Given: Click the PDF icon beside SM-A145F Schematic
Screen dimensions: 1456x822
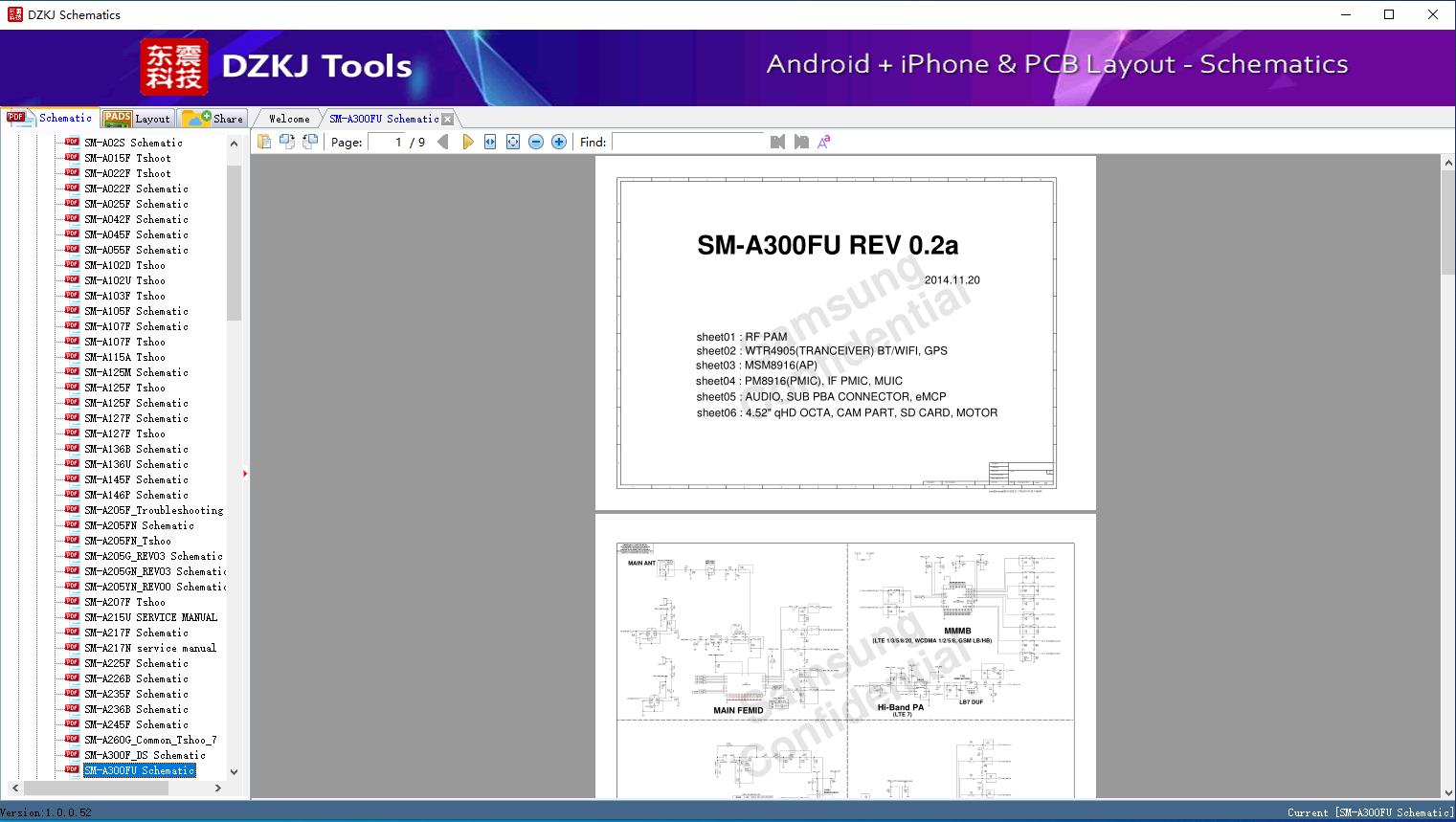Looking at the screenshot, I should click(x=72, y=478).
